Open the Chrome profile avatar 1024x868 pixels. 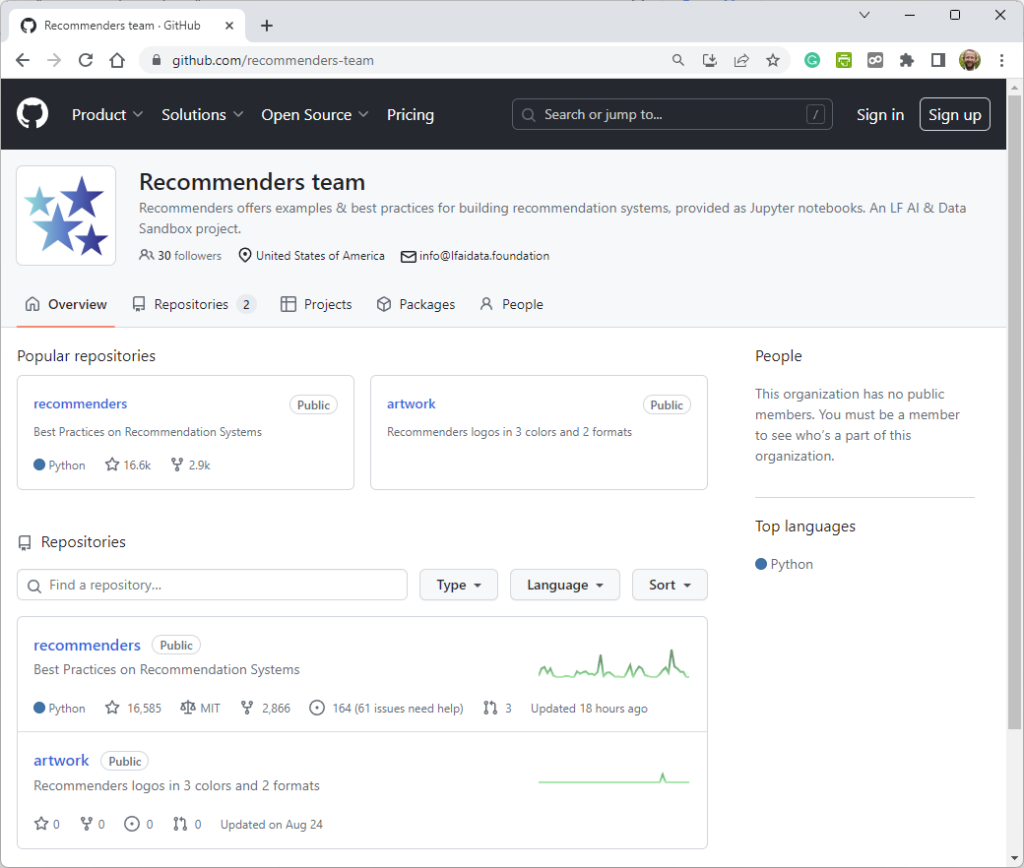[x=970, y=60]
